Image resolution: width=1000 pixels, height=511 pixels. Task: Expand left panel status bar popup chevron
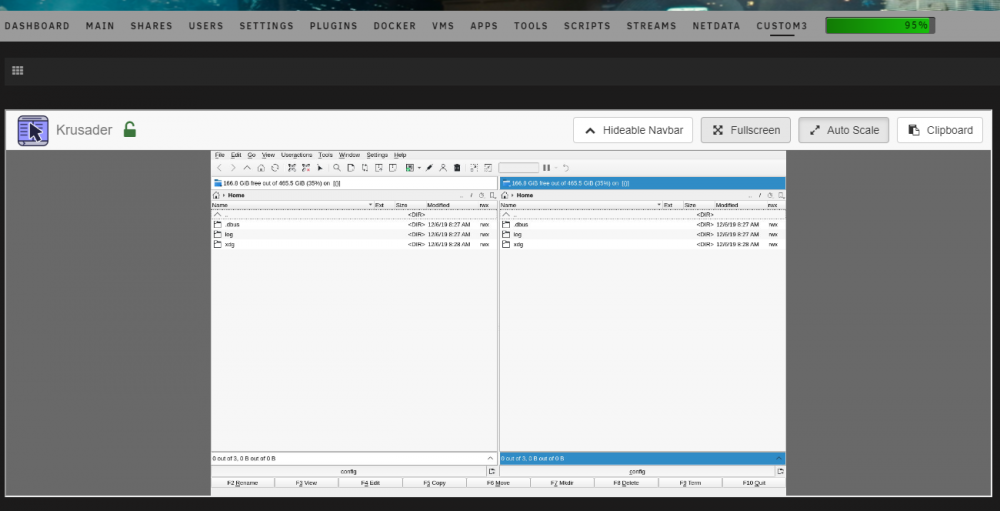[490, 458]
